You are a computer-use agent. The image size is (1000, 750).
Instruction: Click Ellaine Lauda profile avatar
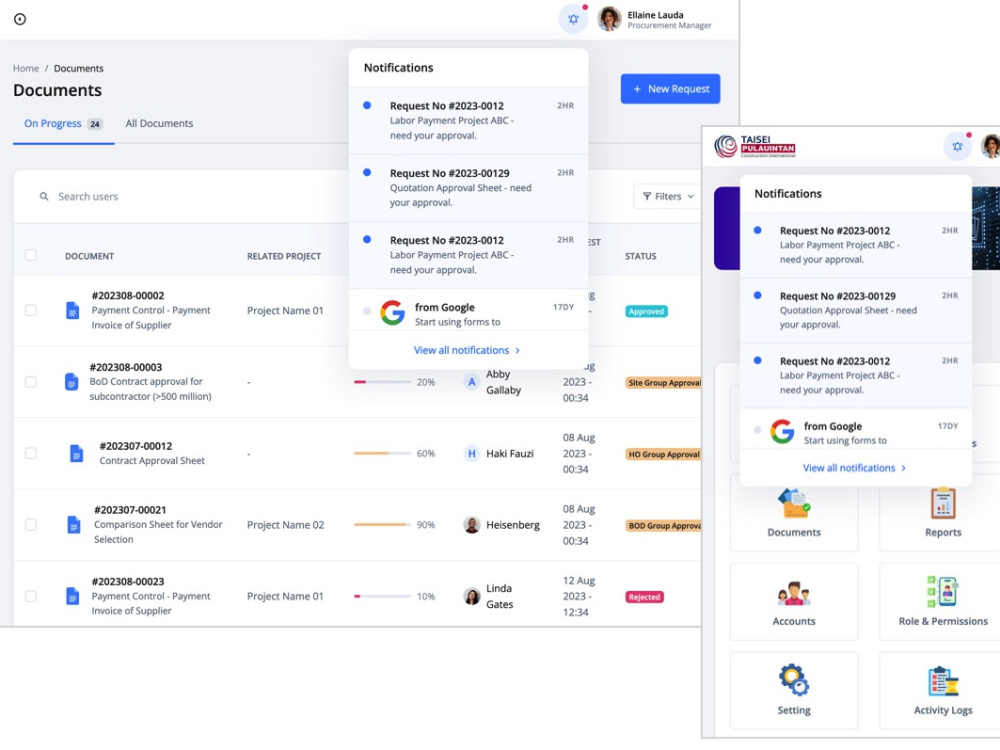pos(609,19)
